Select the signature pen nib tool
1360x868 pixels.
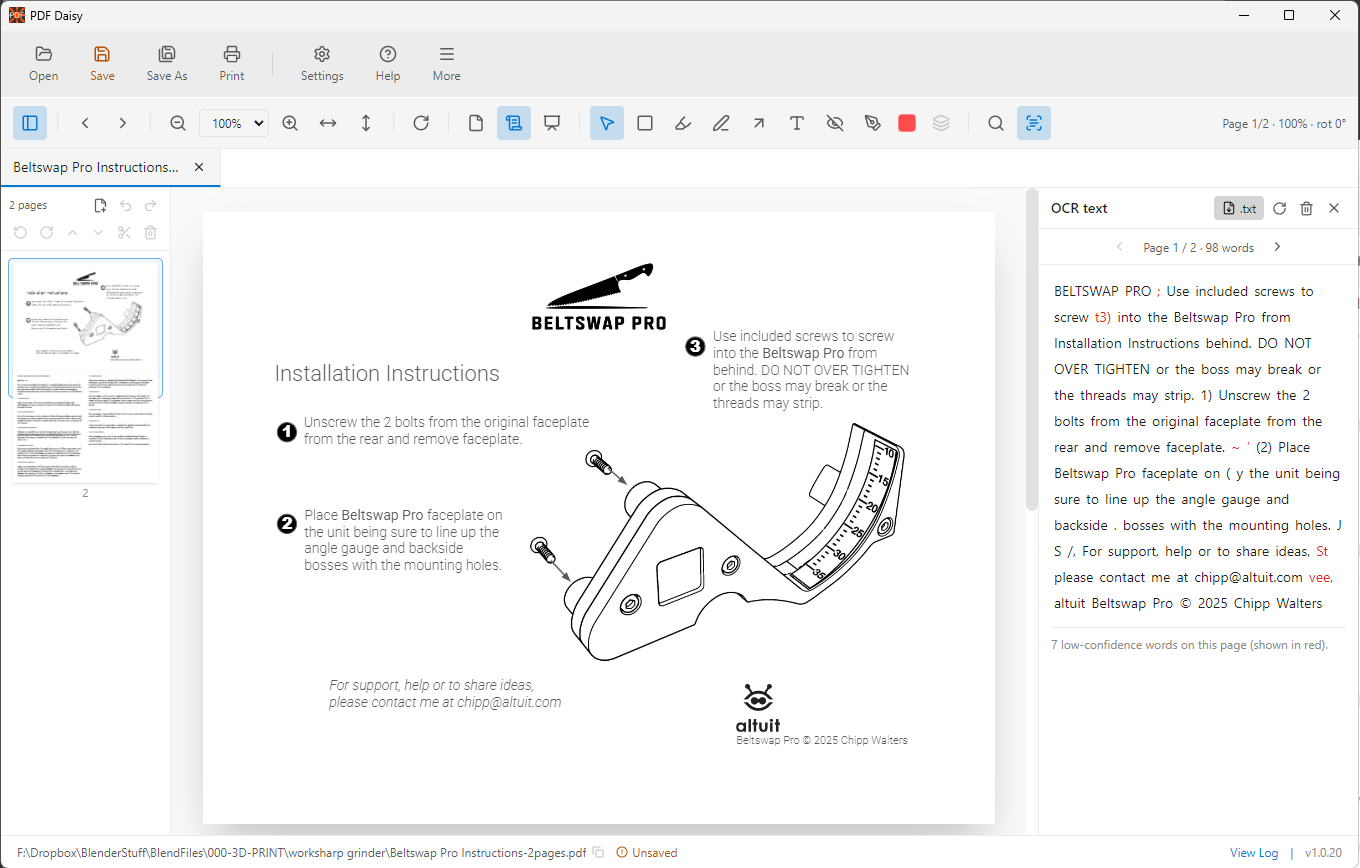(x=873, y=123)
